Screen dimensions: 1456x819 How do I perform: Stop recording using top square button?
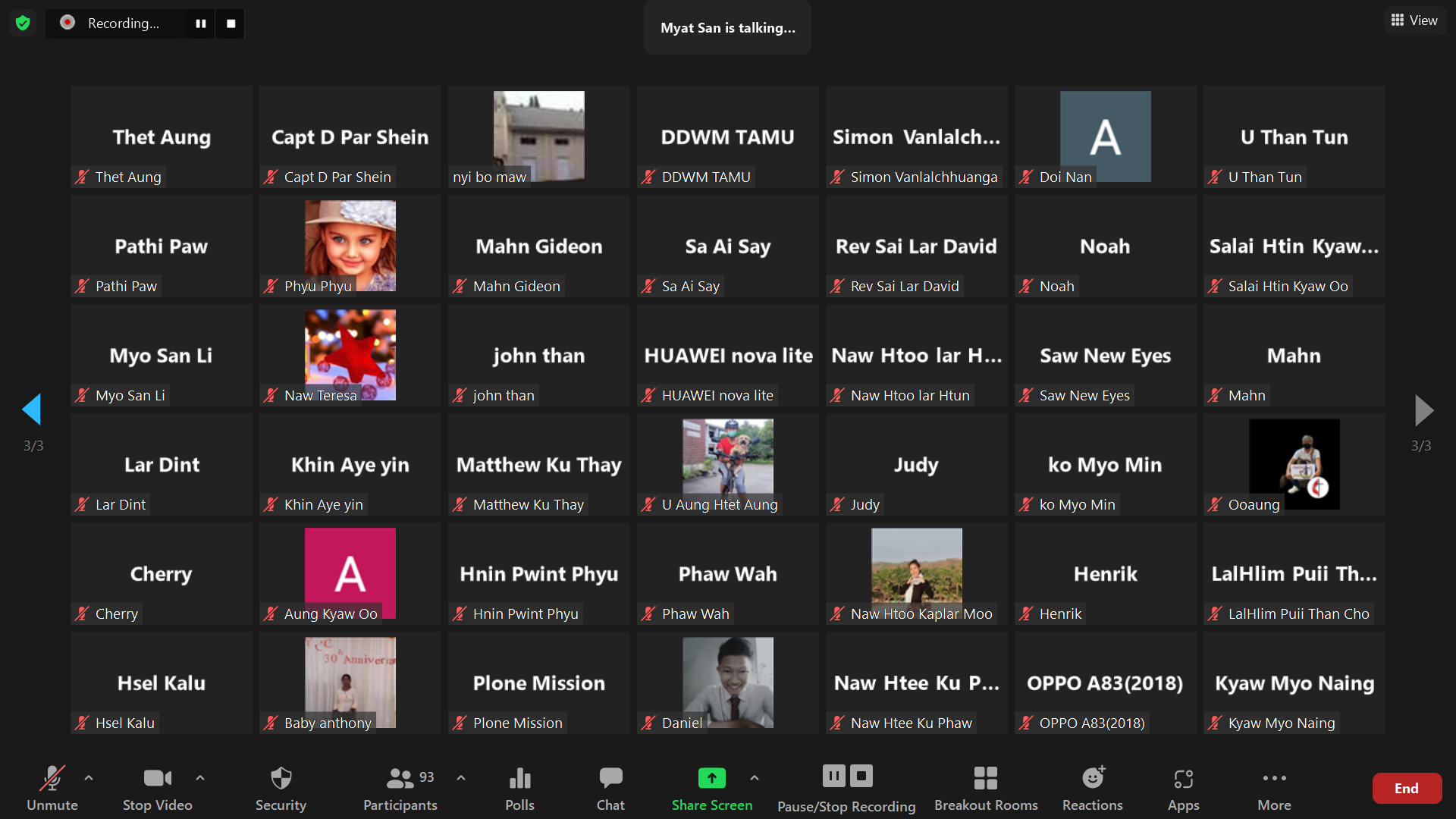coord(231,24)
